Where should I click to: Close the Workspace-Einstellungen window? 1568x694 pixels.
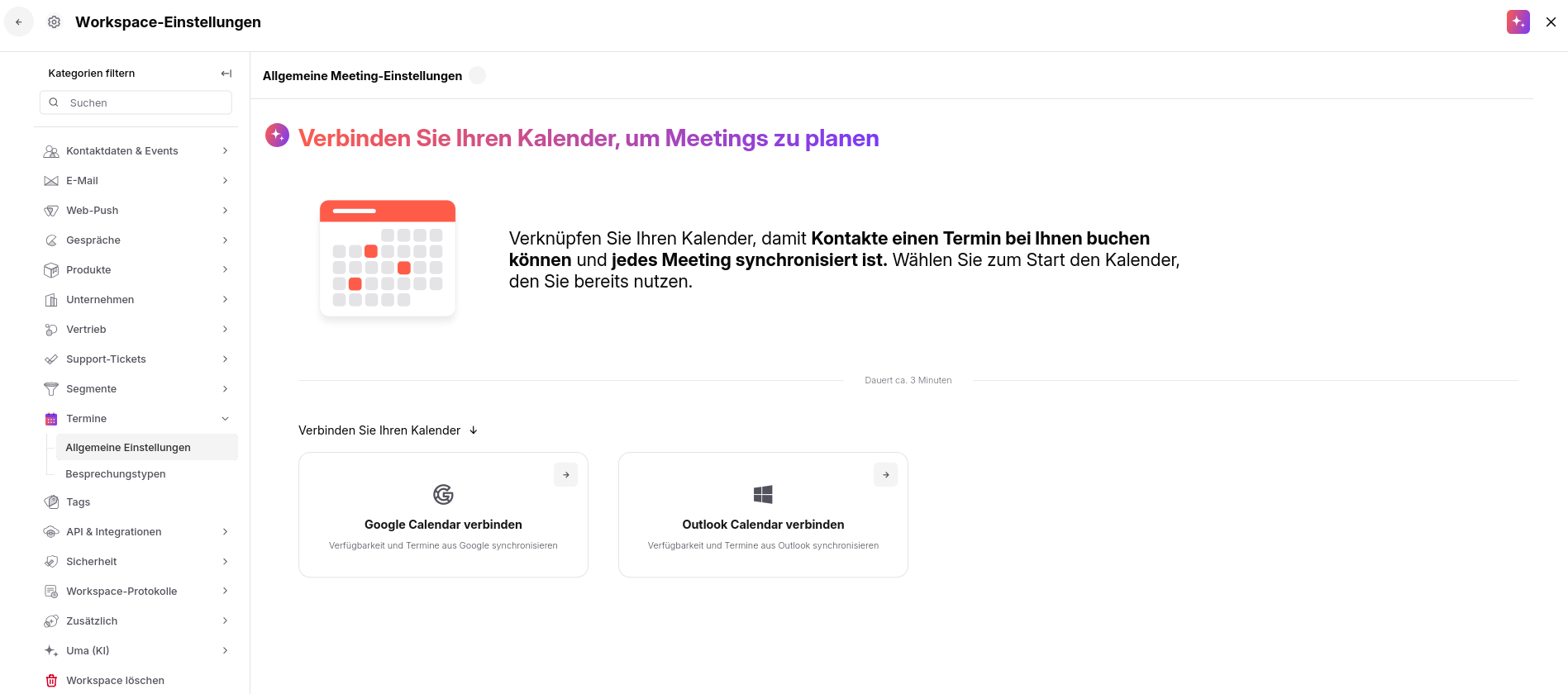click(x=1551, y=22)
